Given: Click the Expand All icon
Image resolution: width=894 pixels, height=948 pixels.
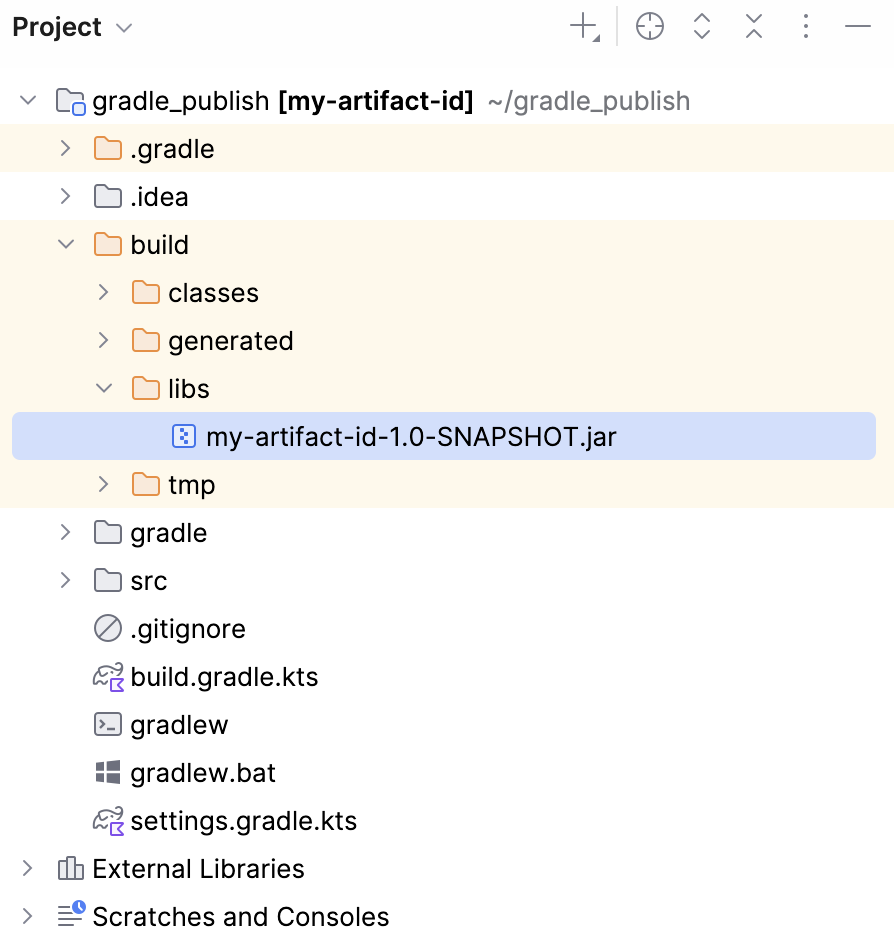Looking at the screenshot, I should [x=702, y=27].
